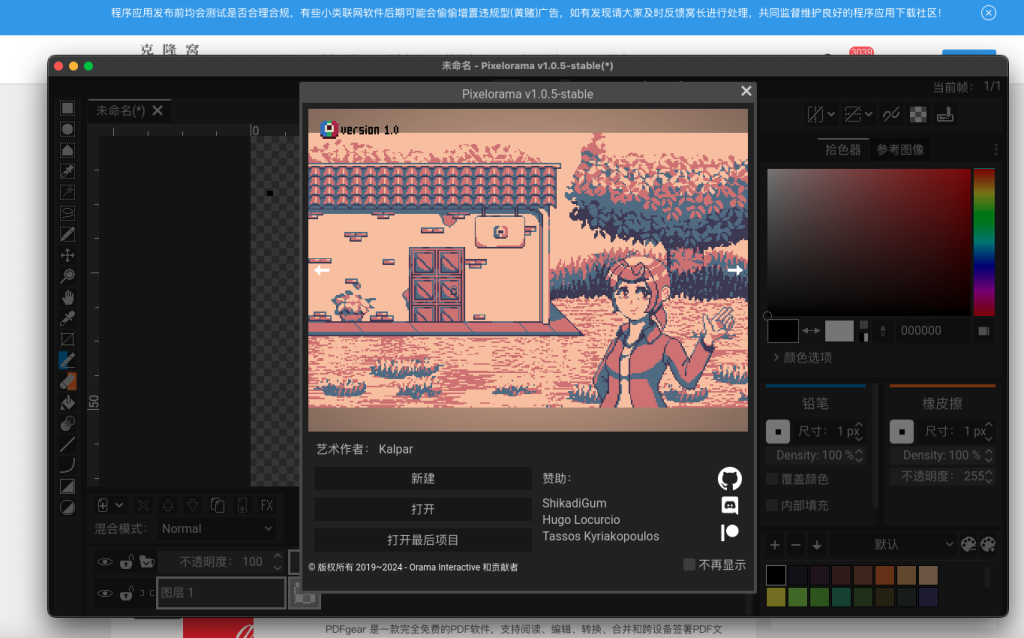Image resolution: width=1024 pixels, height=638 pixels.
Task: Click the hue slider strip
Action: point(984,242)
